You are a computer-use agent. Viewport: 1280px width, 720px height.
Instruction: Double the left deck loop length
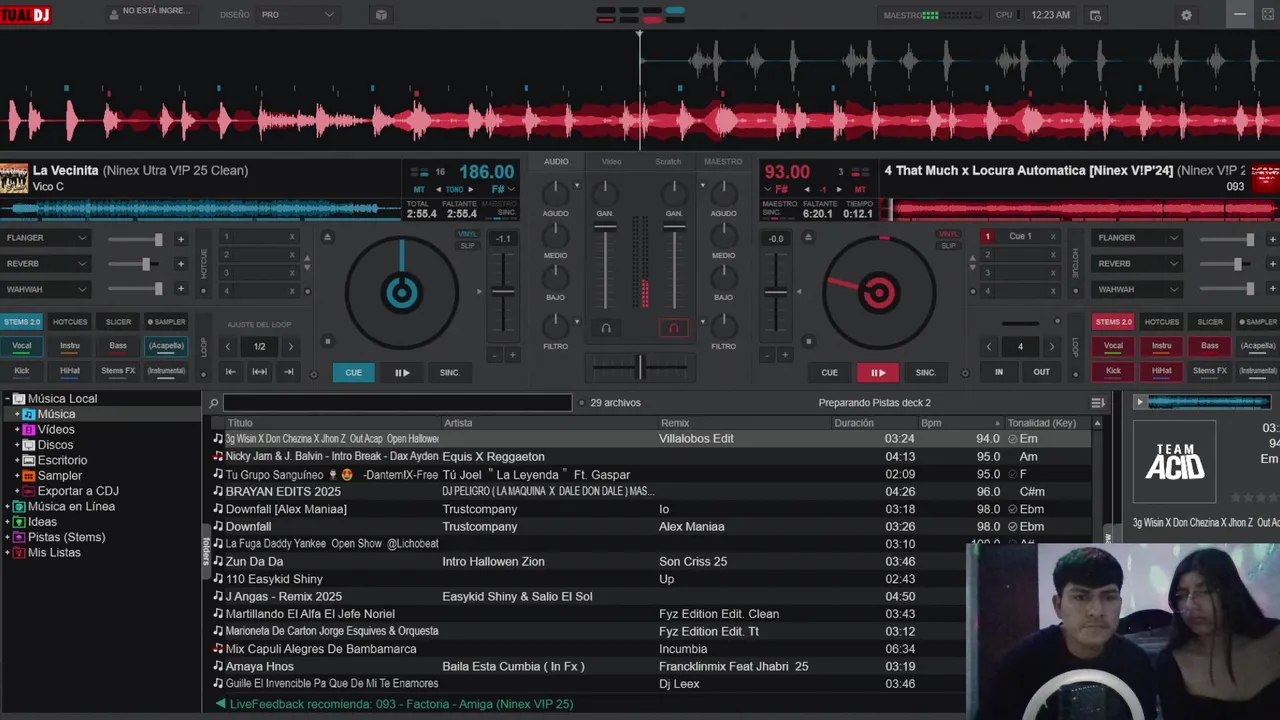[291, 347]
